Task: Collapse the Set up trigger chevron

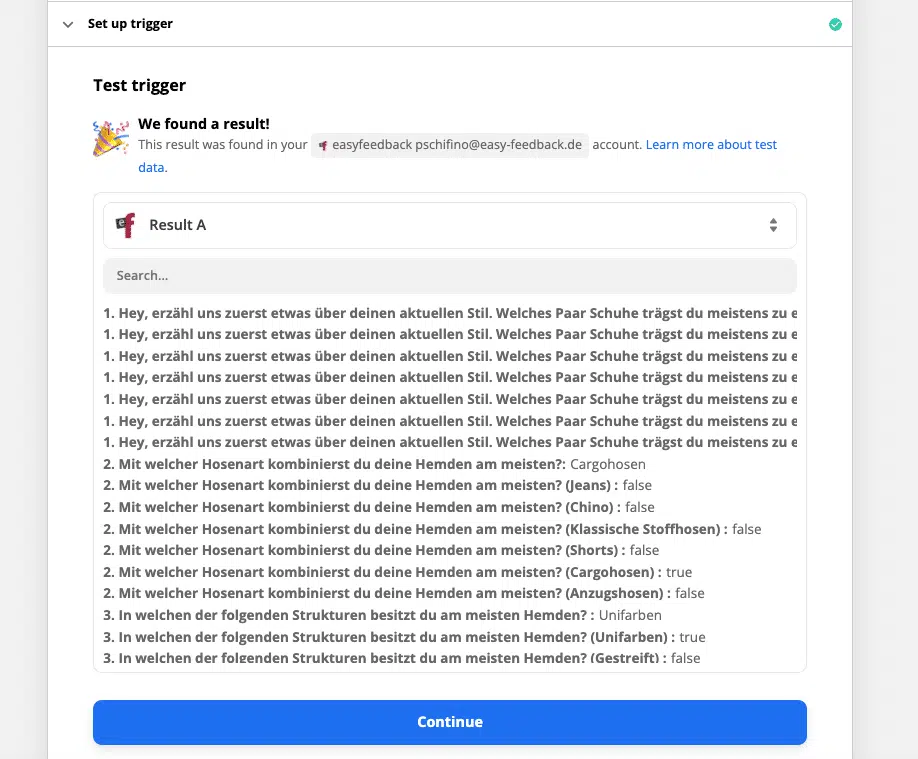Action: coord(68,24)
